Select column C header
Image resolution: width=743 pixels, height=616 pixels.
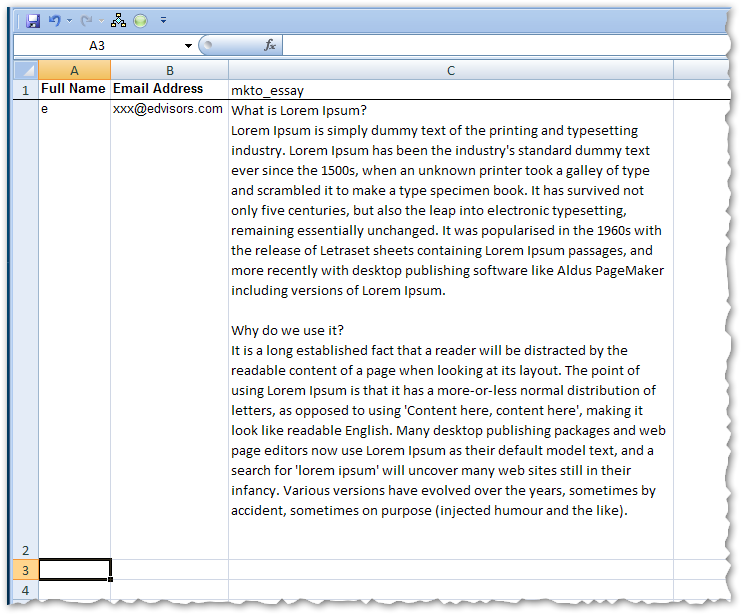451,70
